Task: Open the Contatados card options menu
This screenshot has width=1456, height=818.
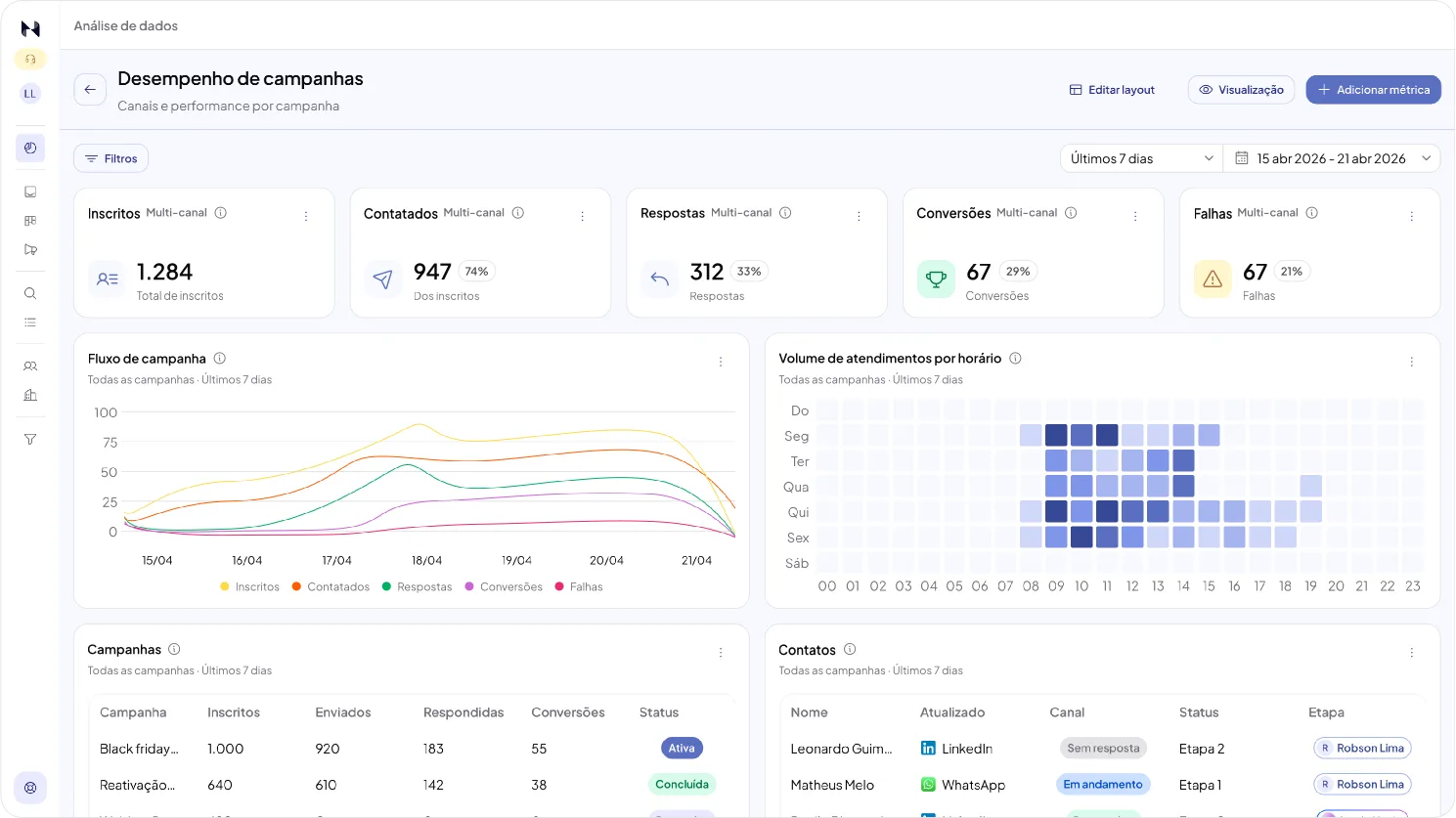Action: point(583,217)
